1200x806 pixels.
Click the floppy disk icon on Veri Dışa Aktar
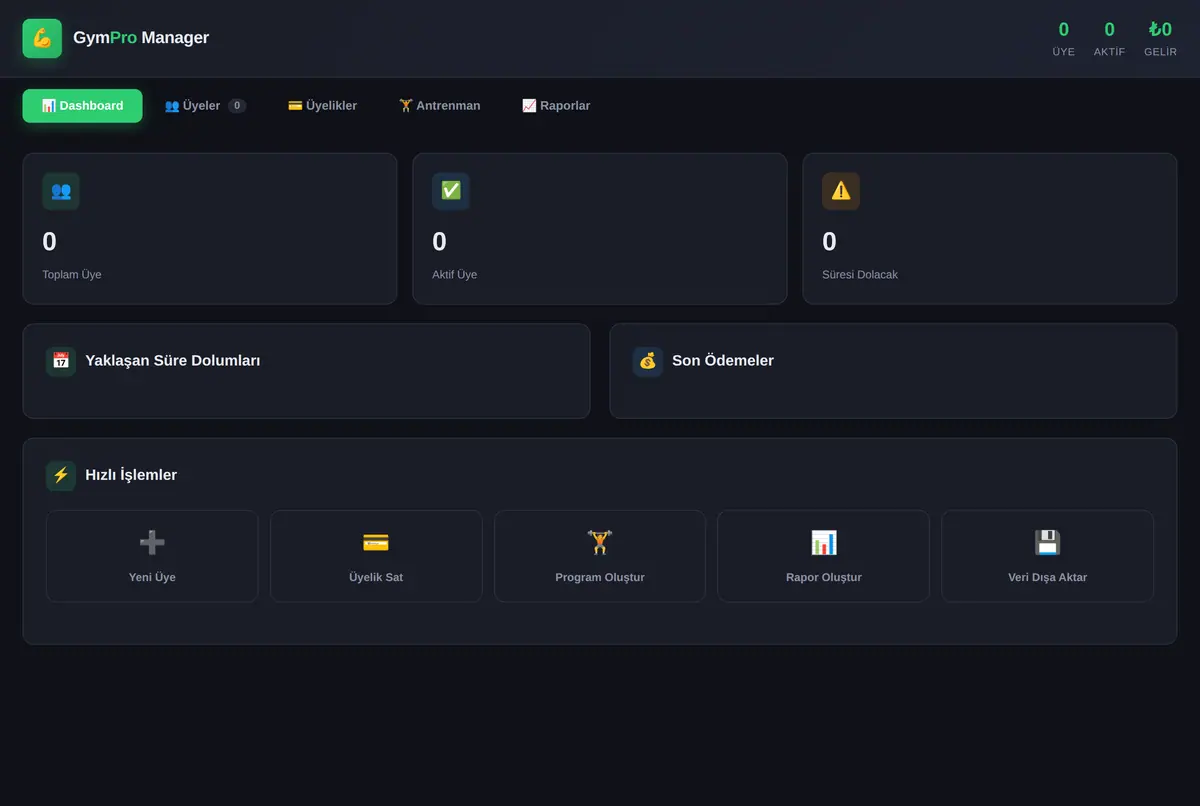click(x=1047, y=543)
